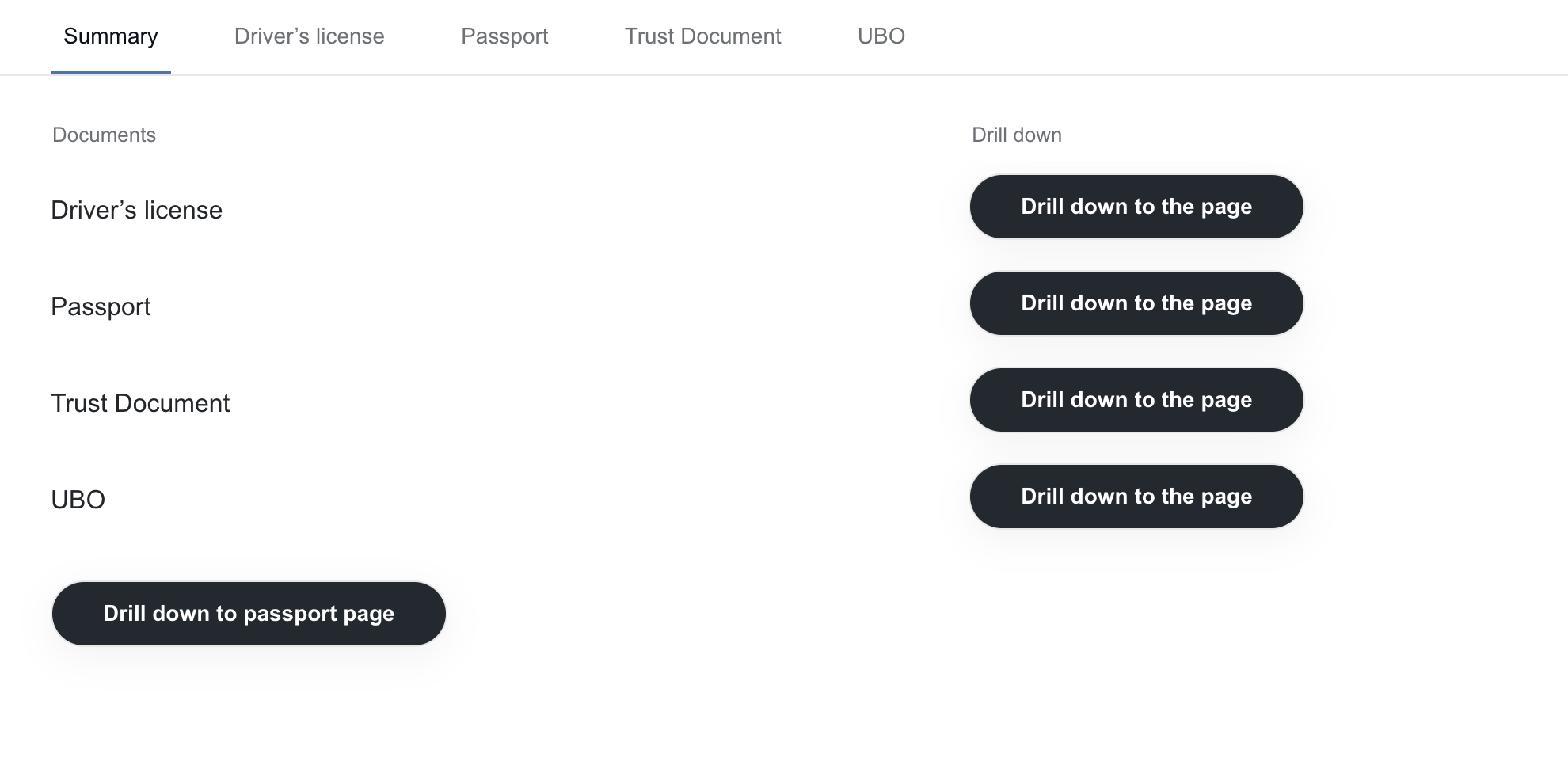The height and width of the screenshot is (765, 1568).
Task: Open the Driver's license tab
Action: point(310,36)
